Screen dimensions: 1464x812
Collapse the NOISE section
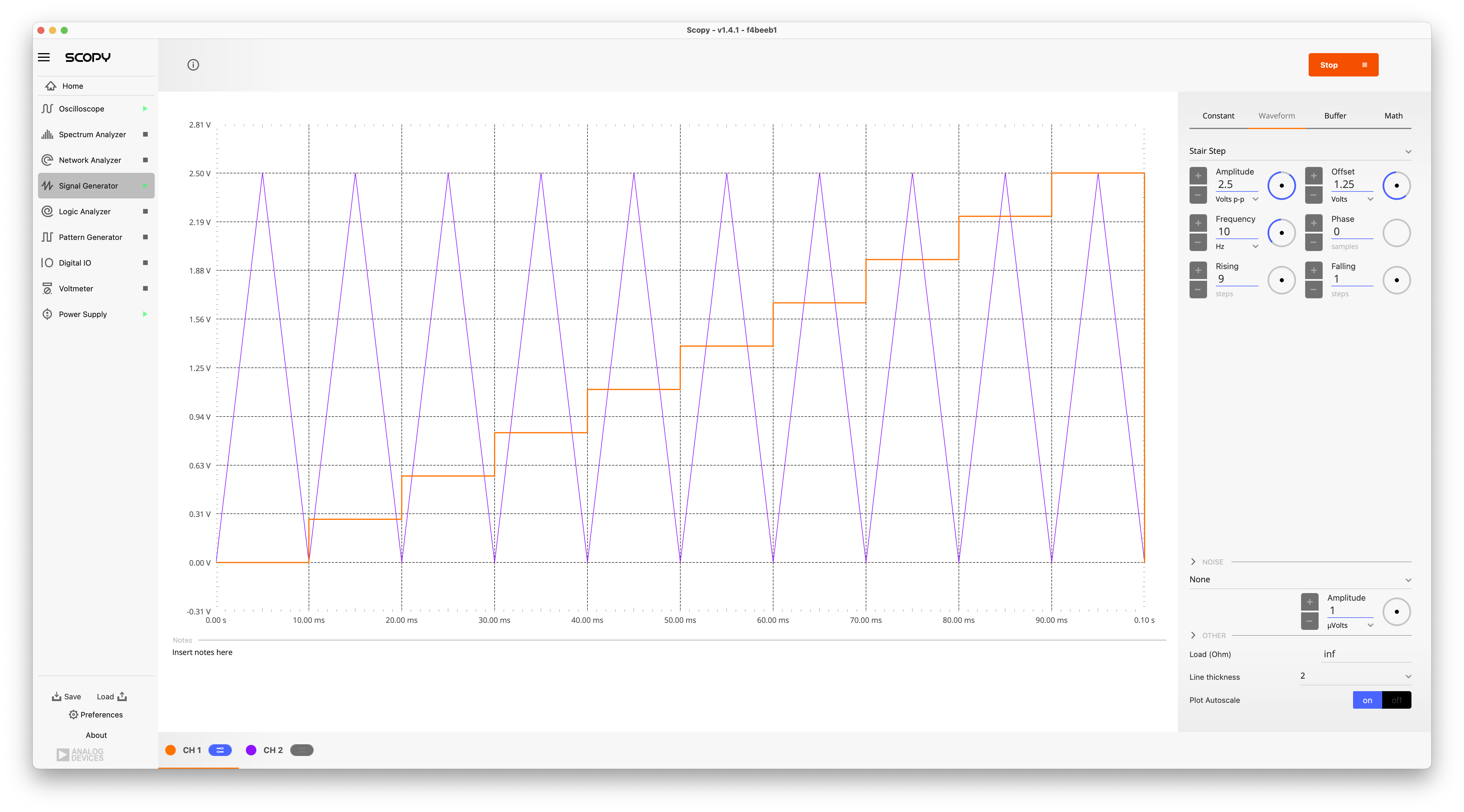pos(1193,561)
